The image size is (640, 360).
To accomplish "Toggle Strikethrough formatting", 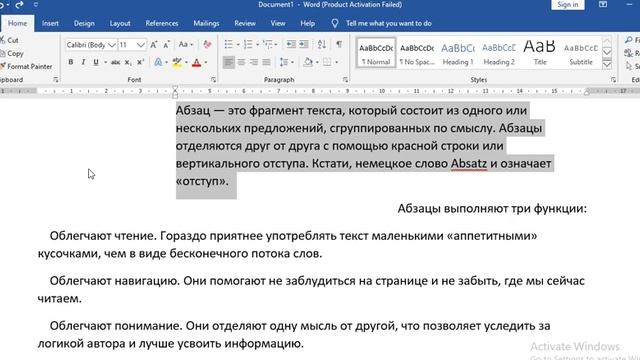I will click(x=116, y=62).
